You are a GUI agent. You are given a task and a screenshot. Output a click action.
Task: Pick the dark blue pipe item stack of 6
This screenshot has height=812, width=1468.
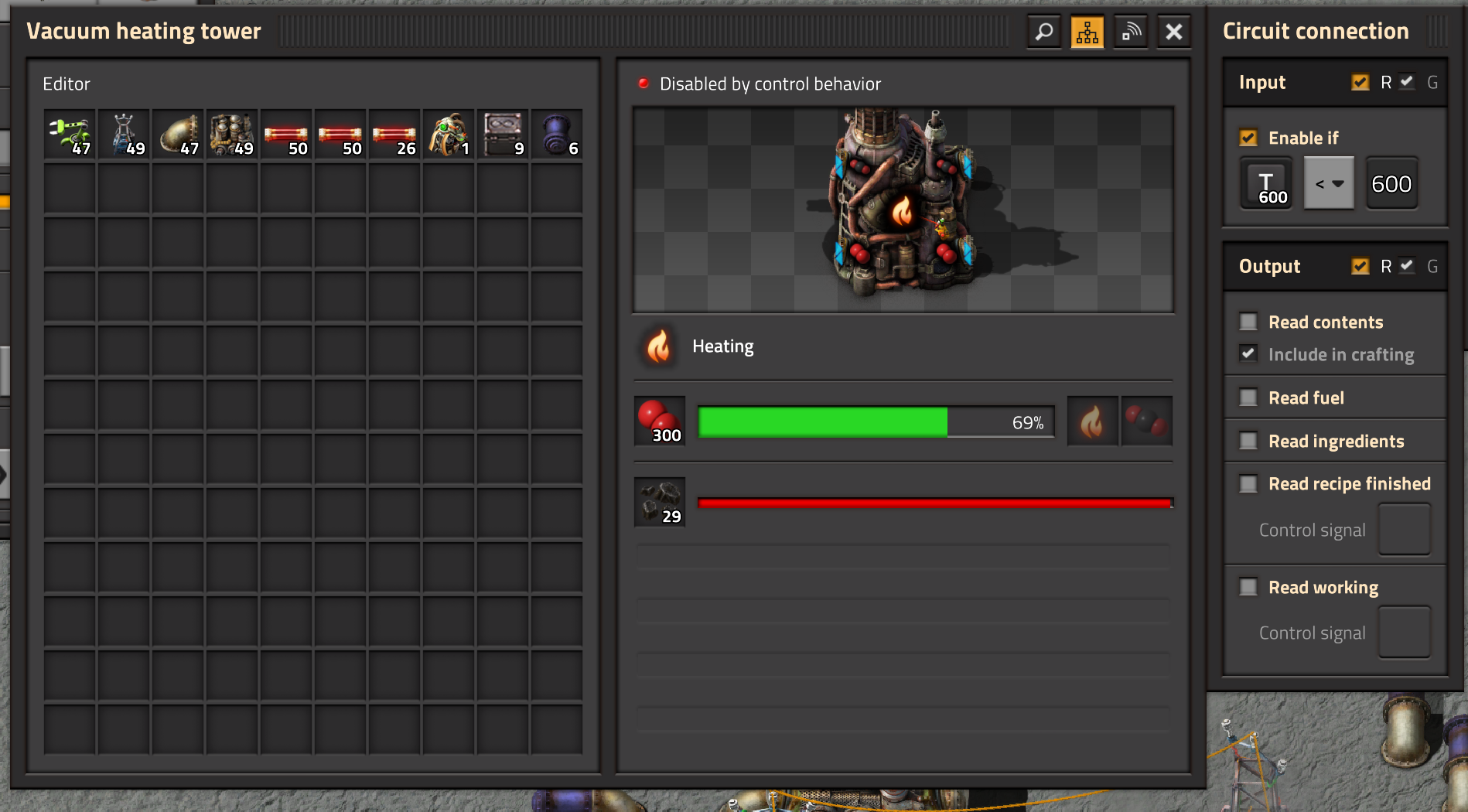click(557, 135)
